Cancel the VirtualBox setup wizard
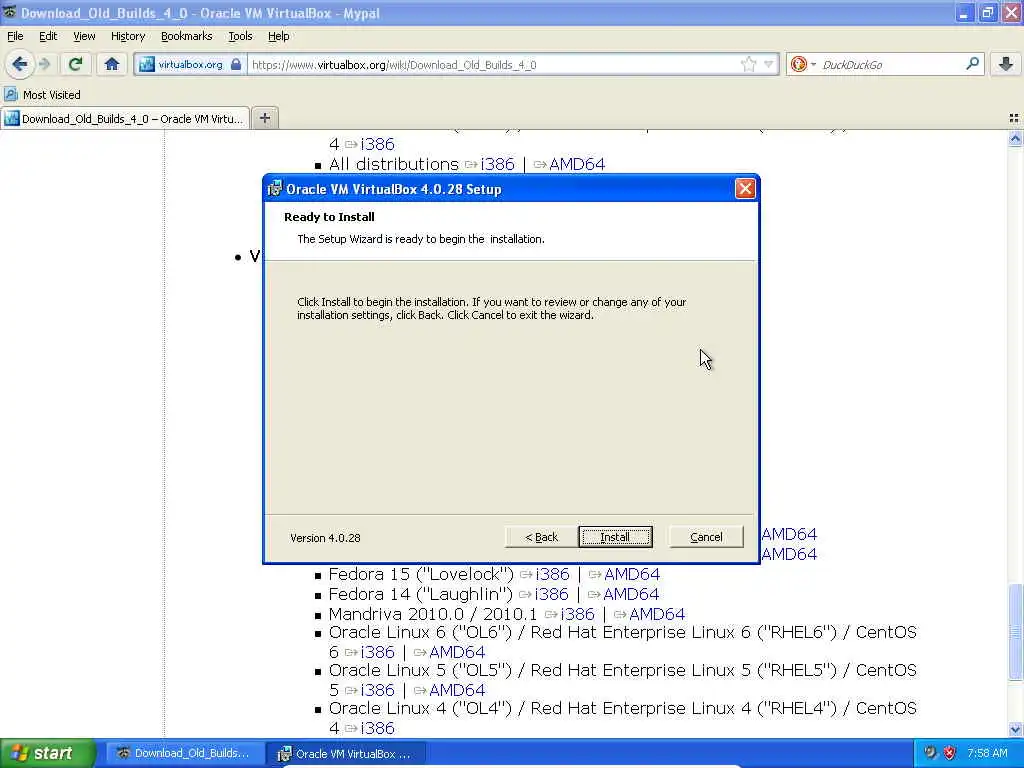This screenshot has width=1024, height=768. (706, 537)
